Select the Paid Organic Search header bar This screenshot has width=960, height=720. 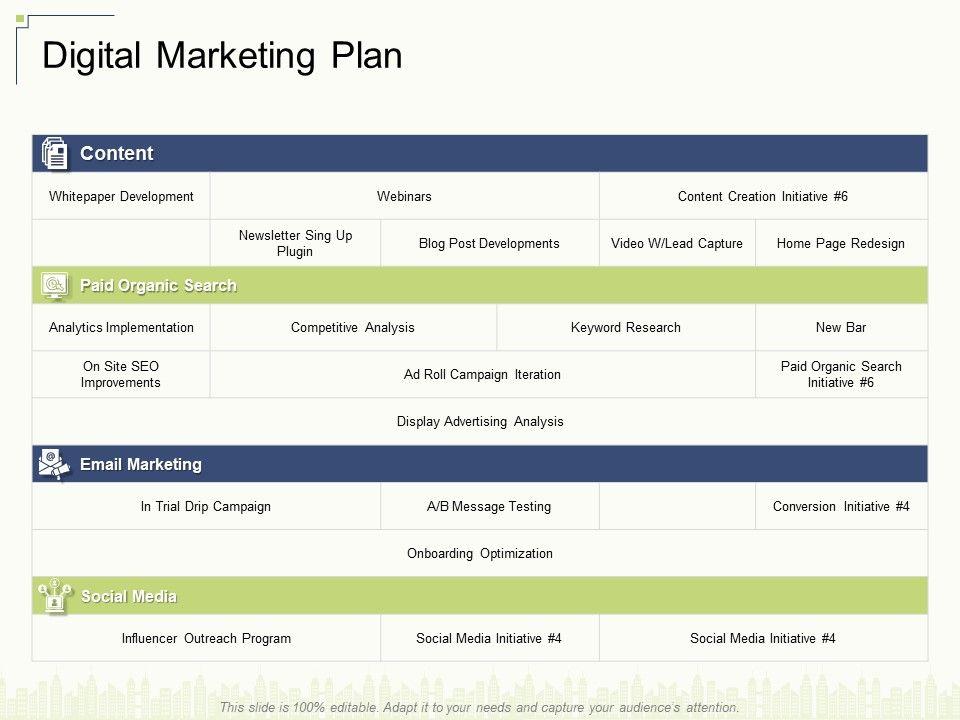[480, 286]
